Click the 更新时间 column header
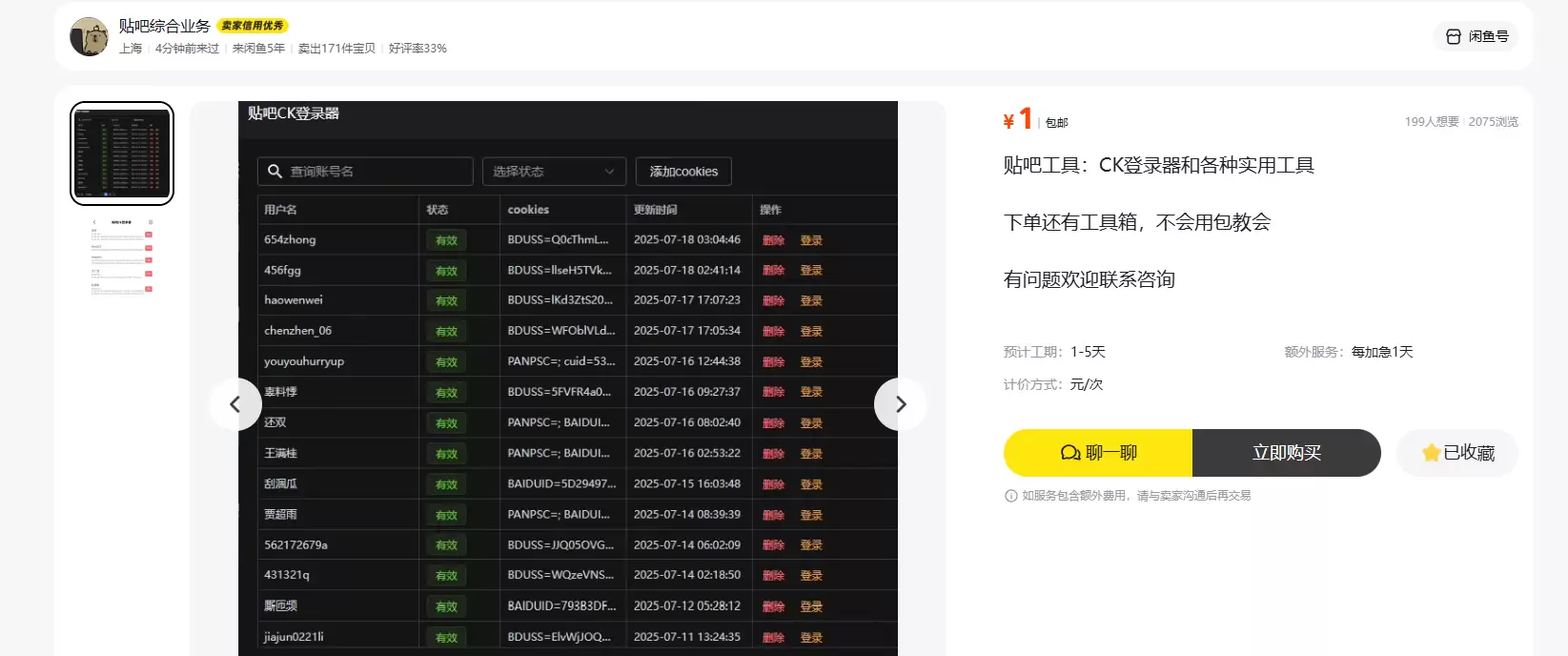Image resolution: width=1568 pixels, height=656 pixels. 656,210
